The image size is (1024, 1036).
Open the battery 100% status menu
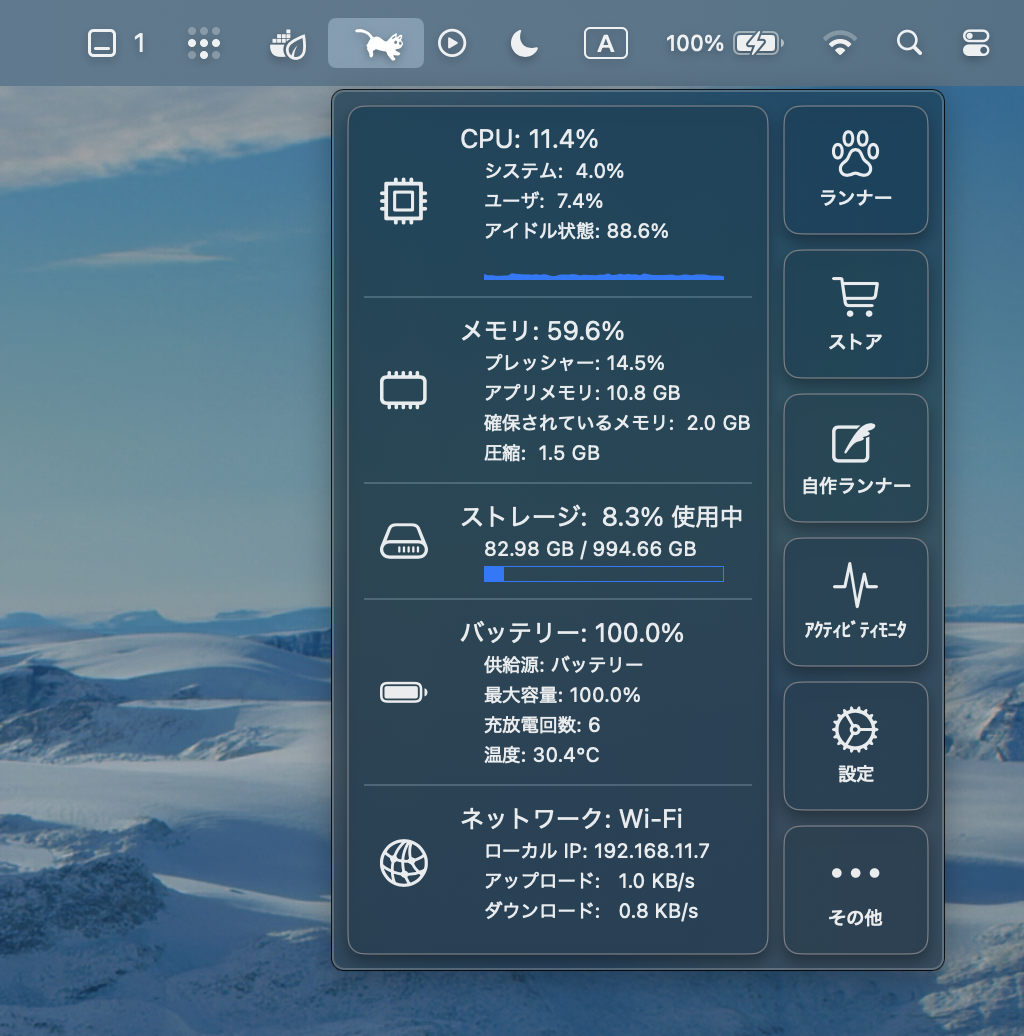click(x=725, y=44)
